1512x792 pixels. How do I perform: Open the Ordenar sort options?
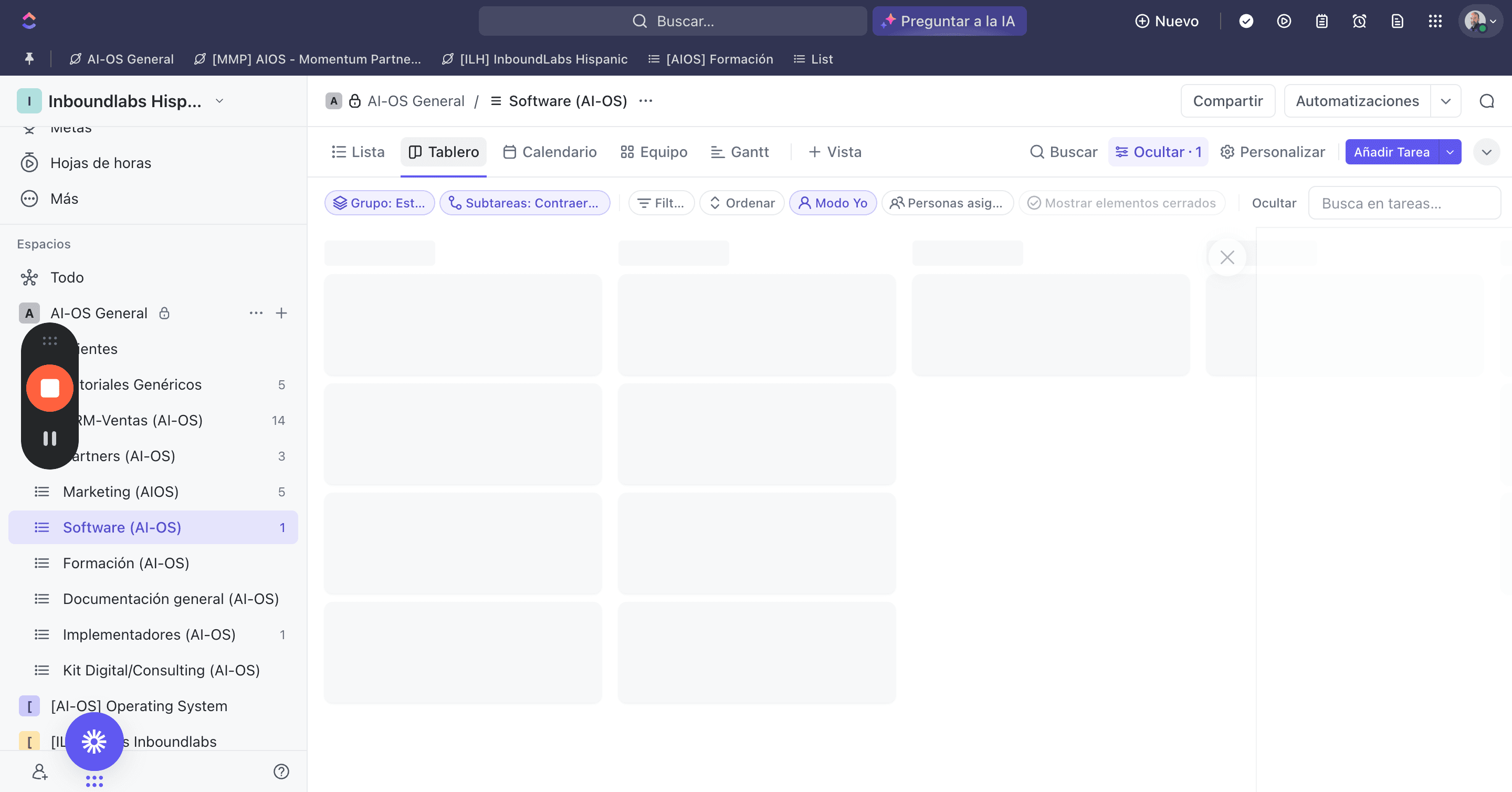pos(742,203)
